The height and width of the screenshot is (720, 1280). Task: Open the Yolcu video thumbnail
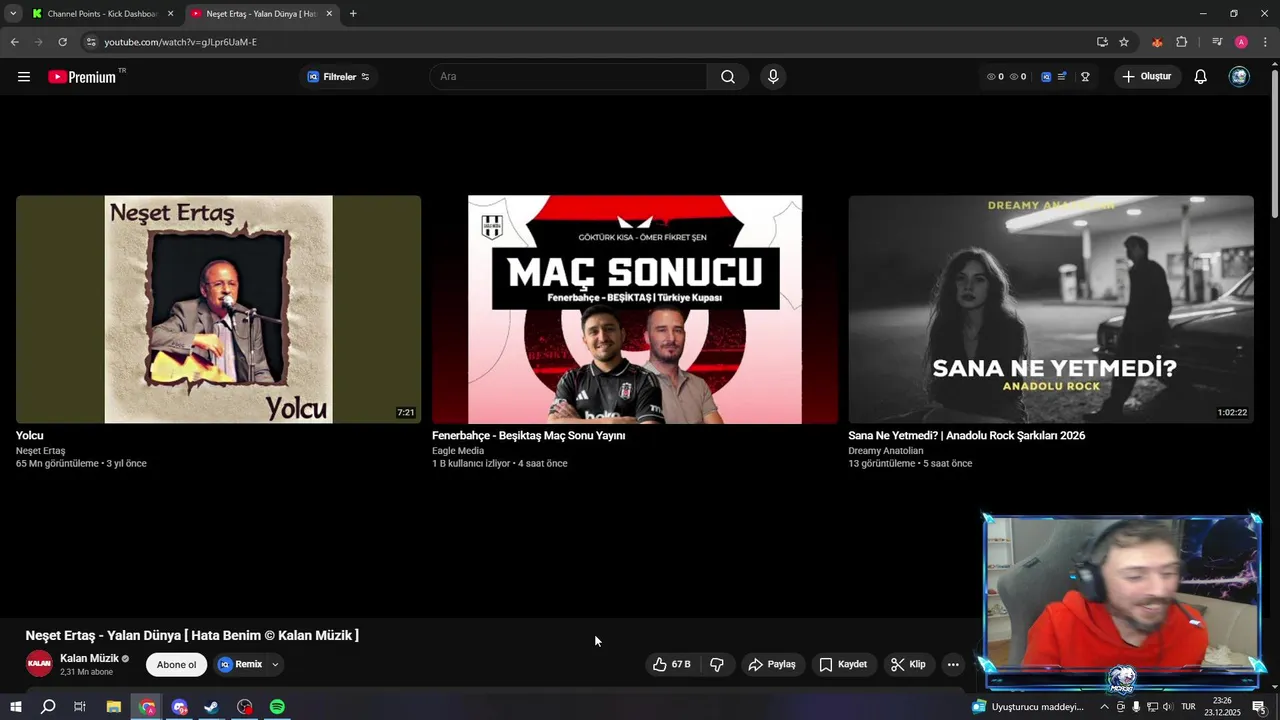pyautogui.click(x=218, y=309)
